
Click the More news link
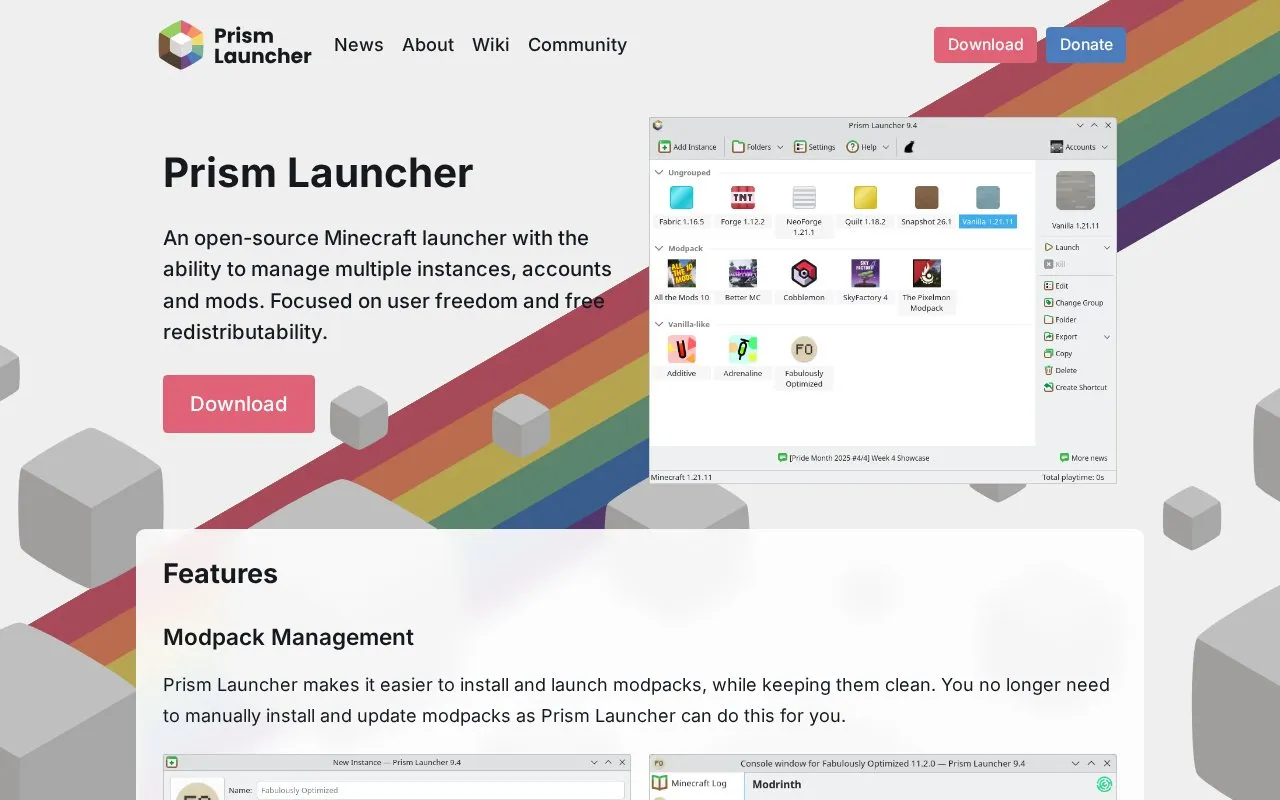click(x=1084, y=458)
